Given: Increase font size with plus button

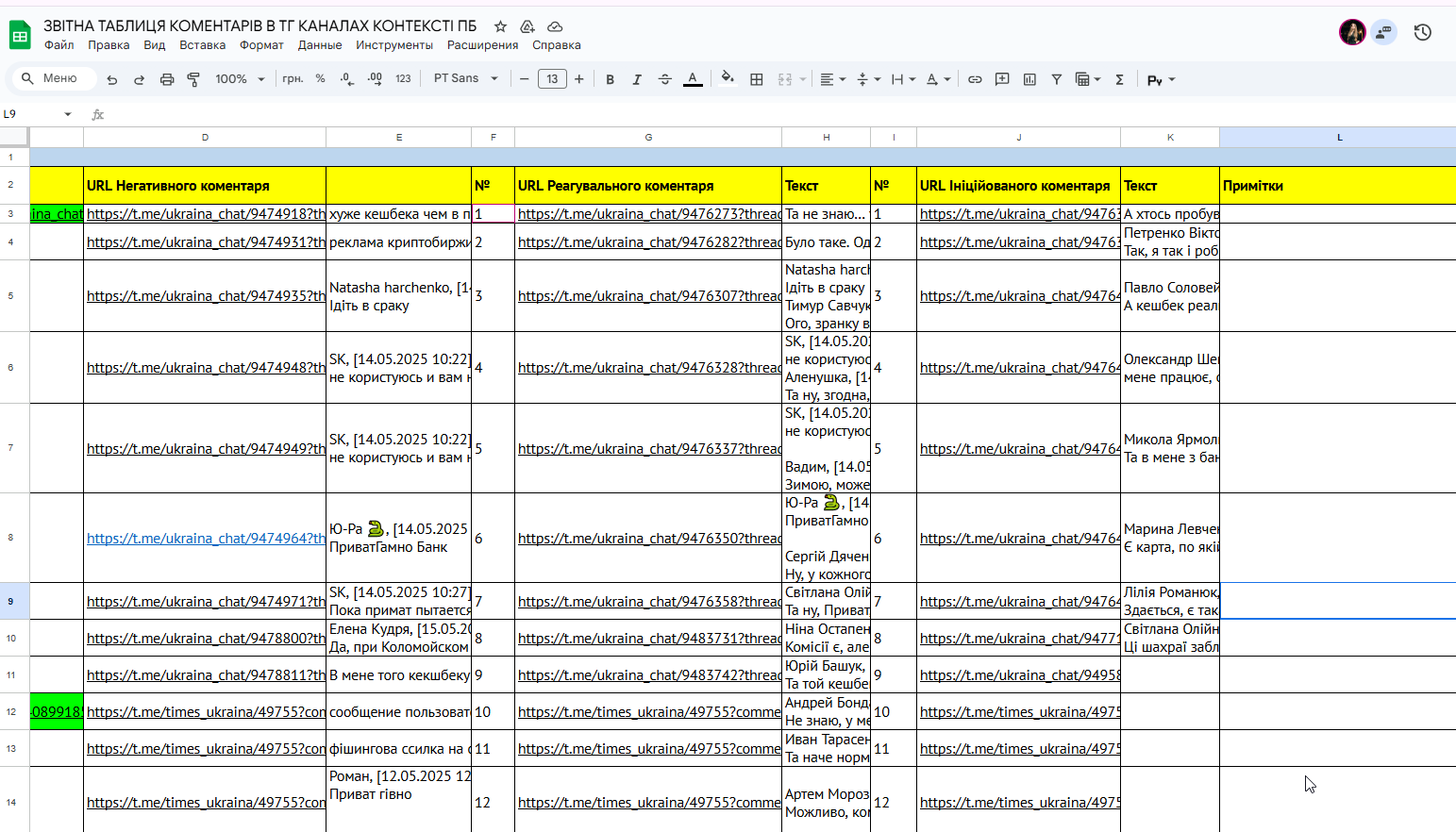Looking at the screenshot, I should (x=579, y=79).
